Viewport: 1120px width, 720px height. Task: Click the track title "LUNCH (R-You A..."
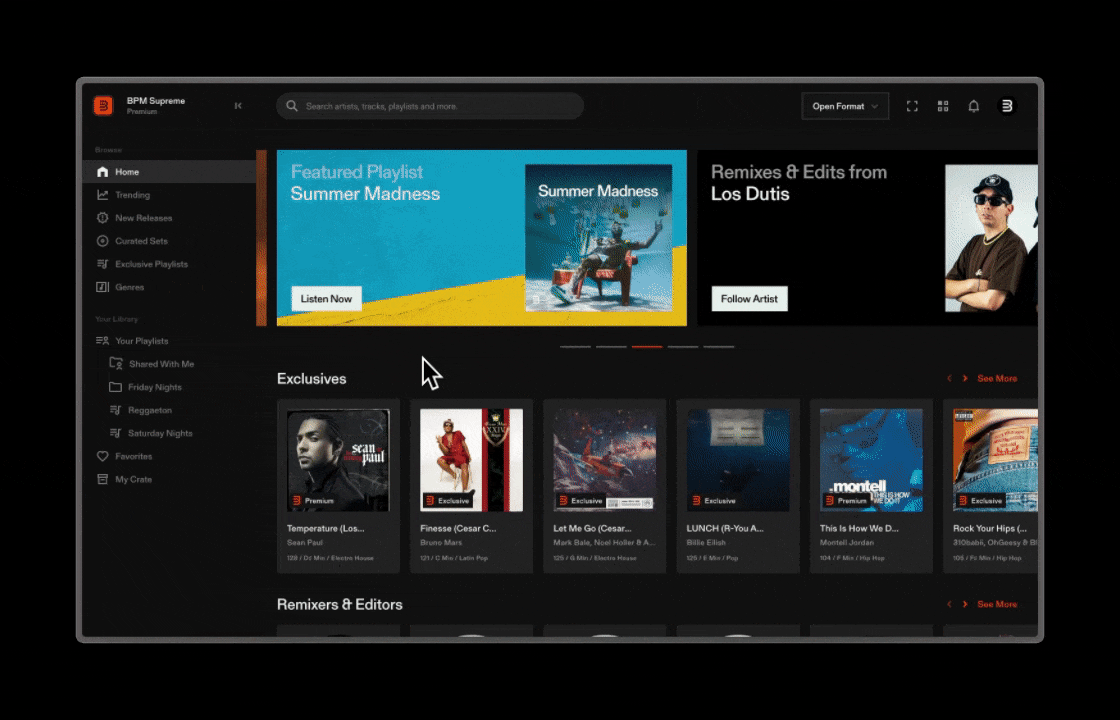[x=725, y=529]
